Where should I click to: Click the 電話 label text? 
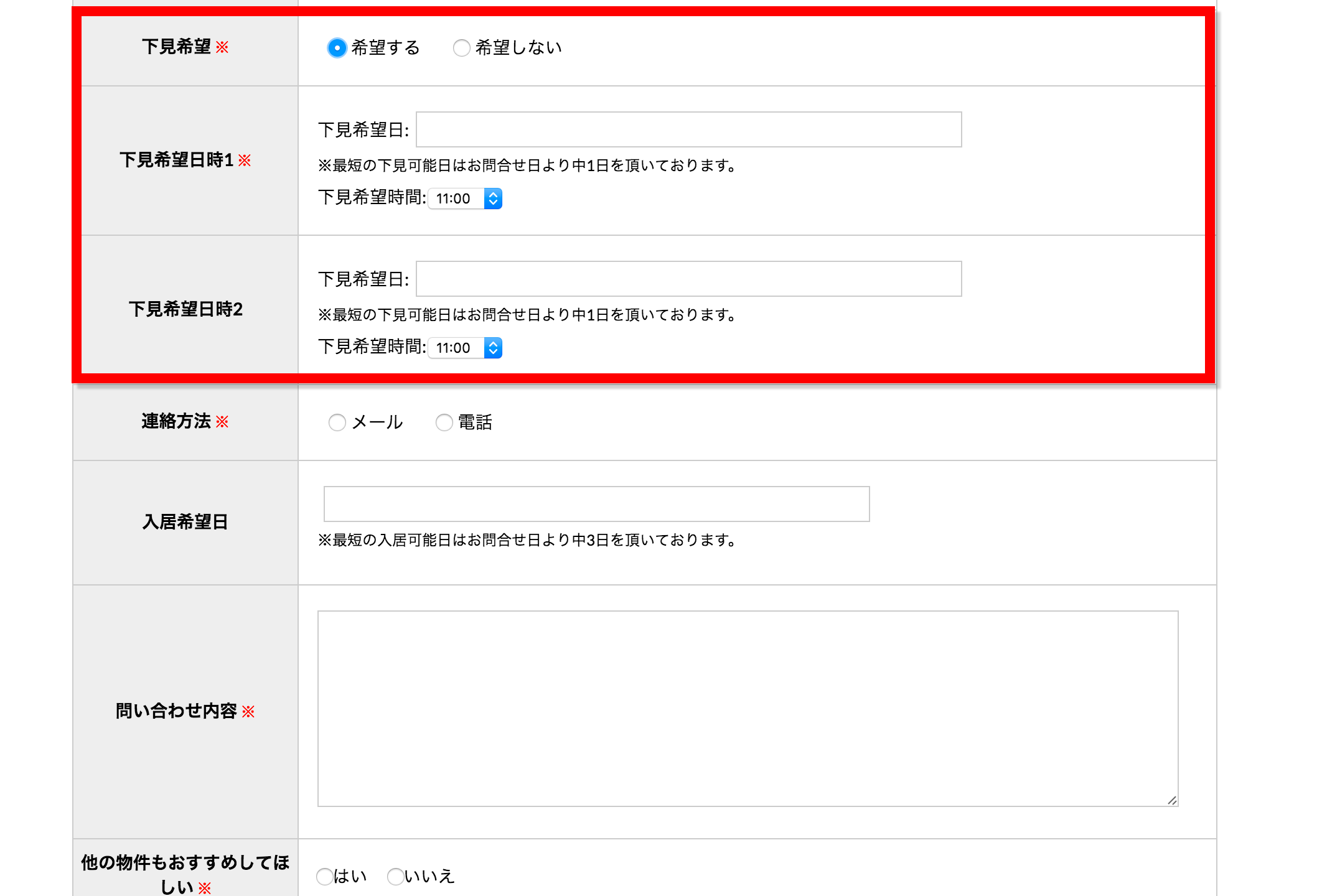[x=475, y=422]
